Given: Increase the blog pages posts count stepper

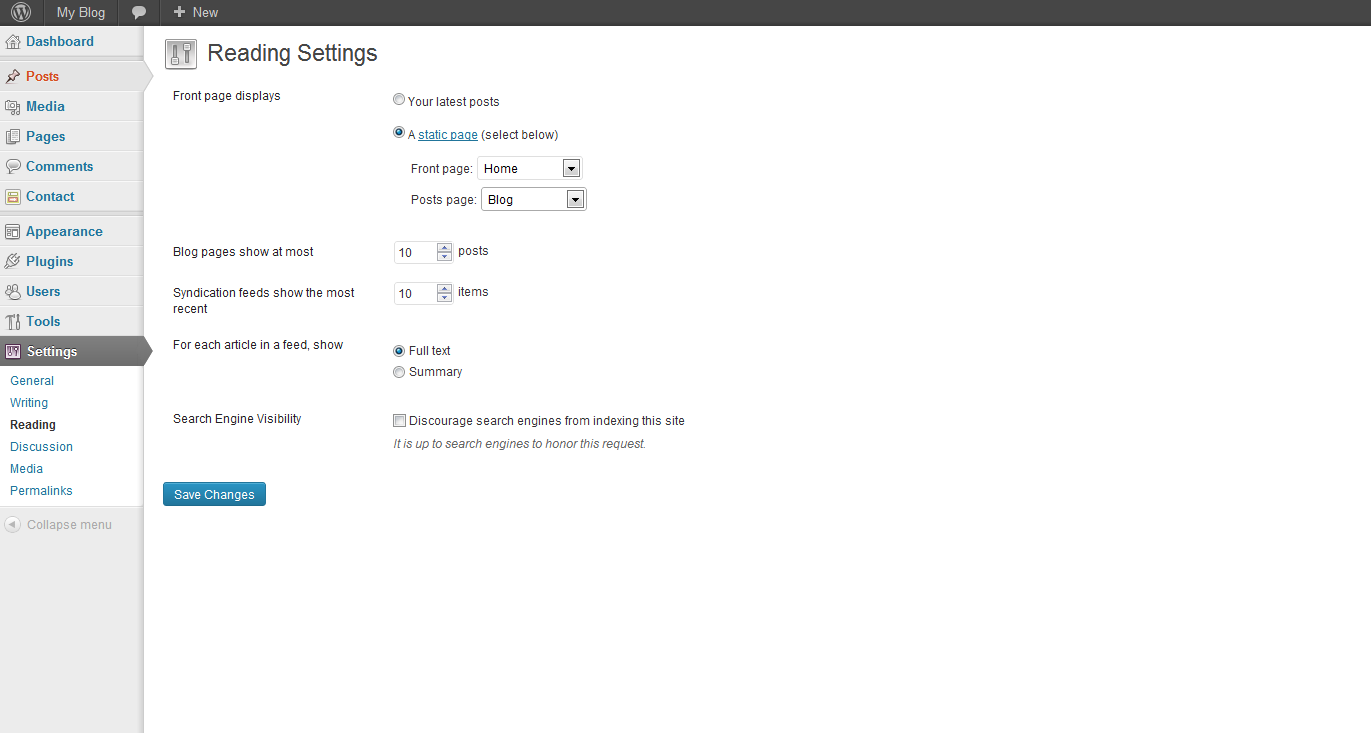Looking at the screenshot, I should click(x=445, y=248).
